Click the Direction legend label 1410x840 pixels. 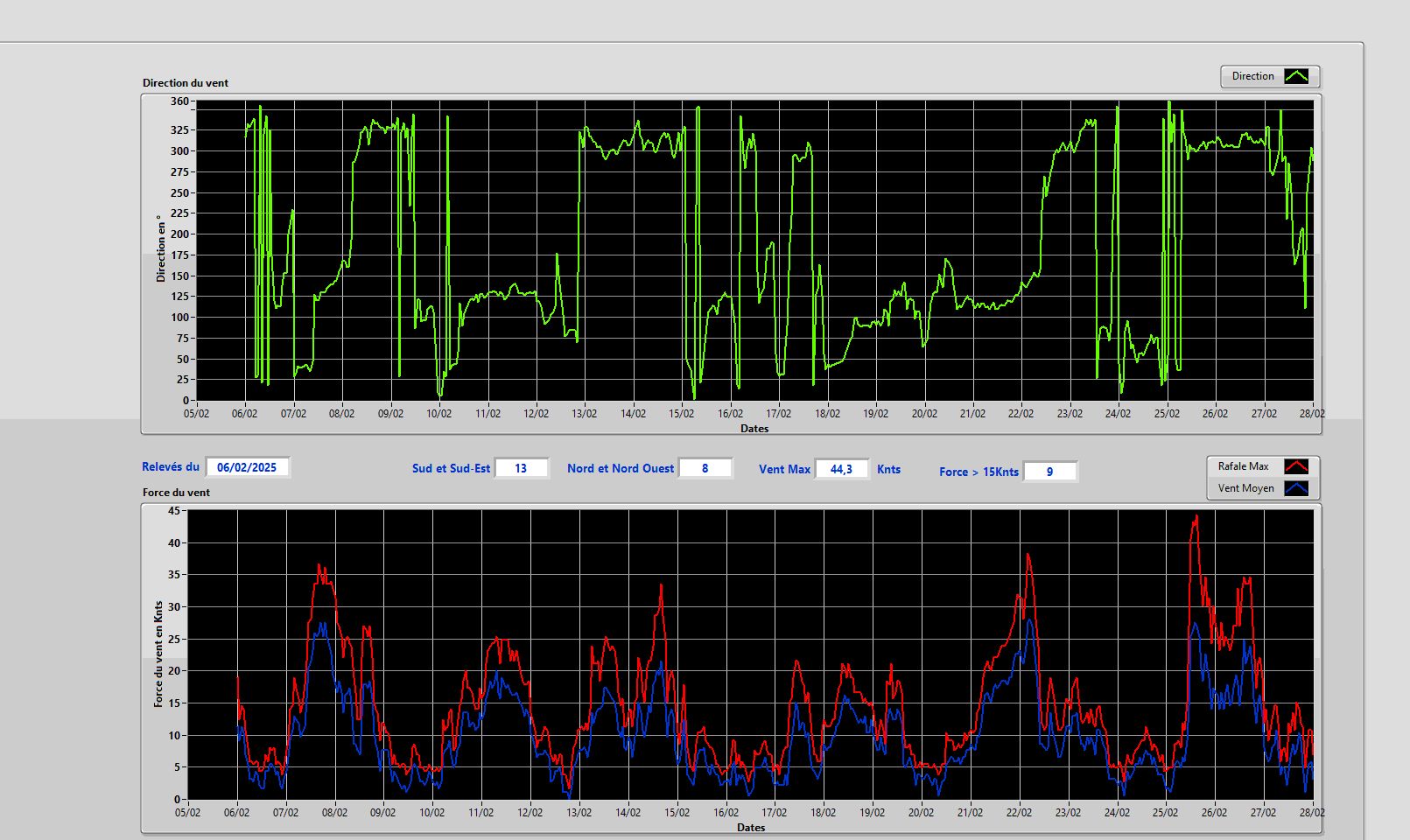coord(1252,76)
